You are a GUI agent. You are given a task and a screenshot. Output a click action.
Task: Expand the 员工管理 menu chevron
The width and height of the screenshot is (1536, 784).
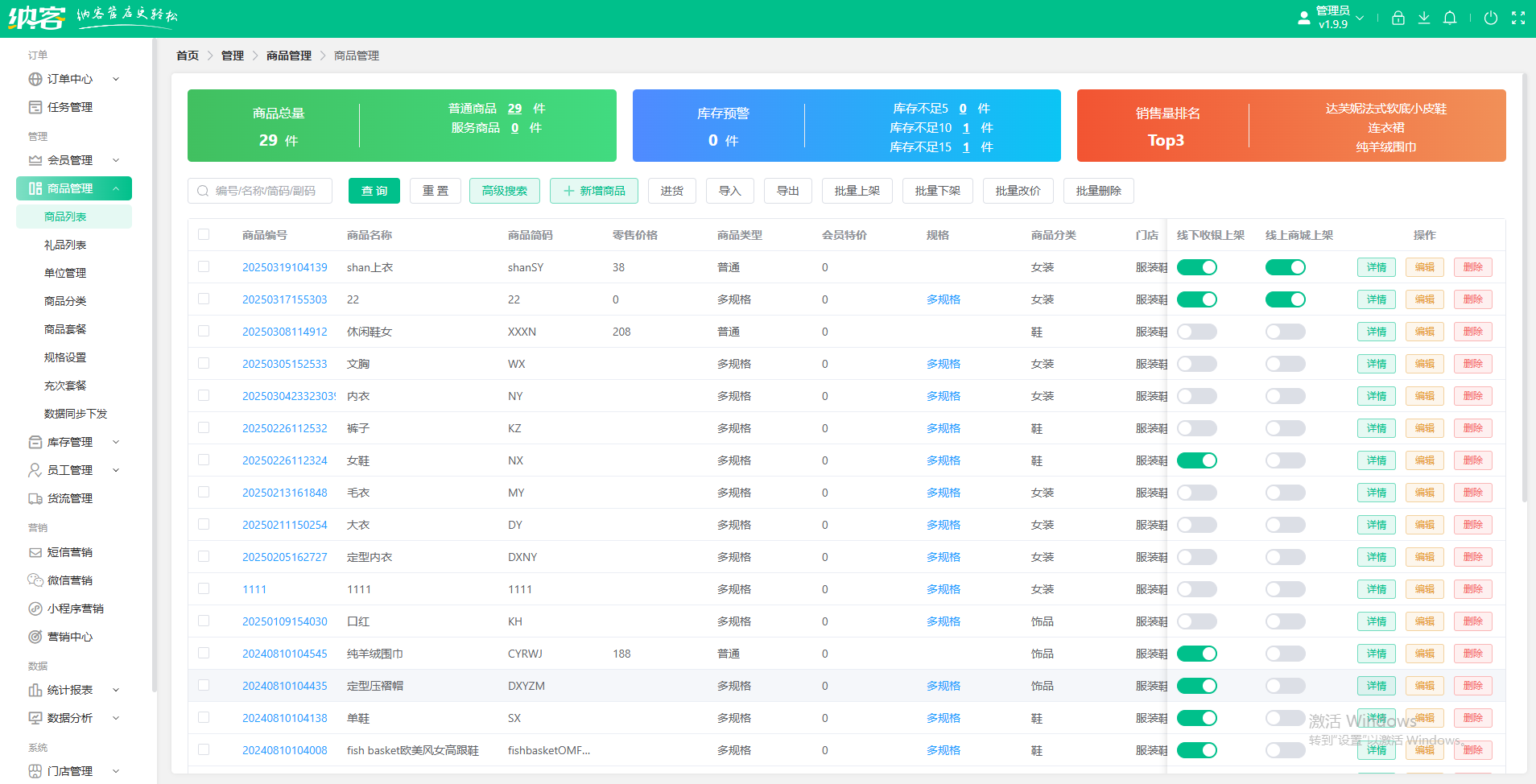tap(116, 470)
